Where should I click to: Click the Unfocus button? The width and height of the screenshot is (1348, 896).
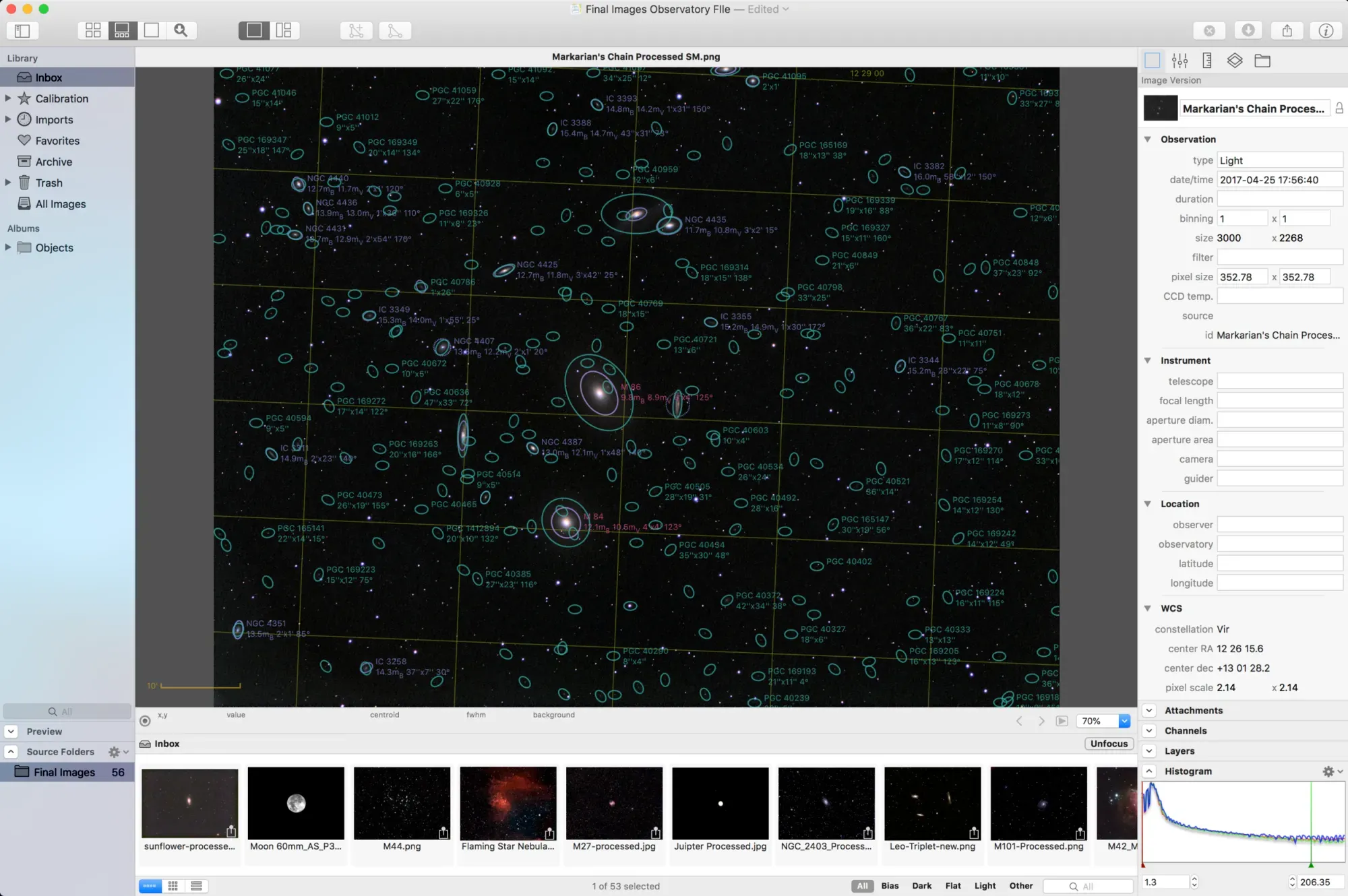tap(1109, 744)
